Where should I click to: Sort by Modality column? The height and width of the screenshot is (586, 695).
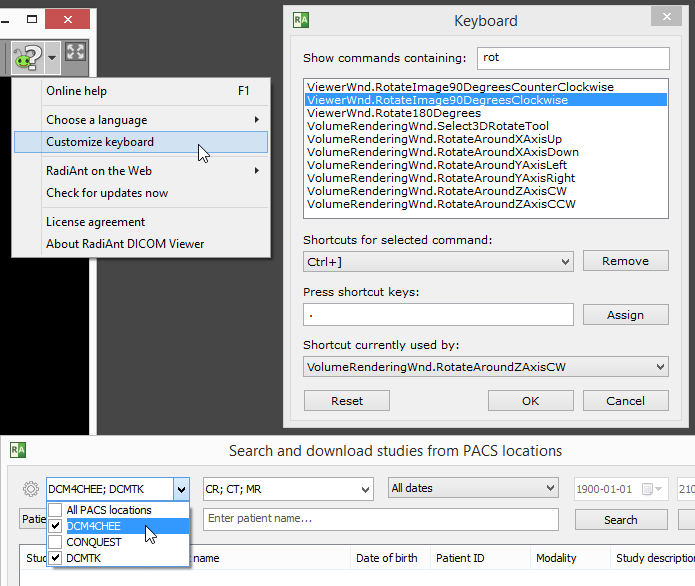point(570,558)
